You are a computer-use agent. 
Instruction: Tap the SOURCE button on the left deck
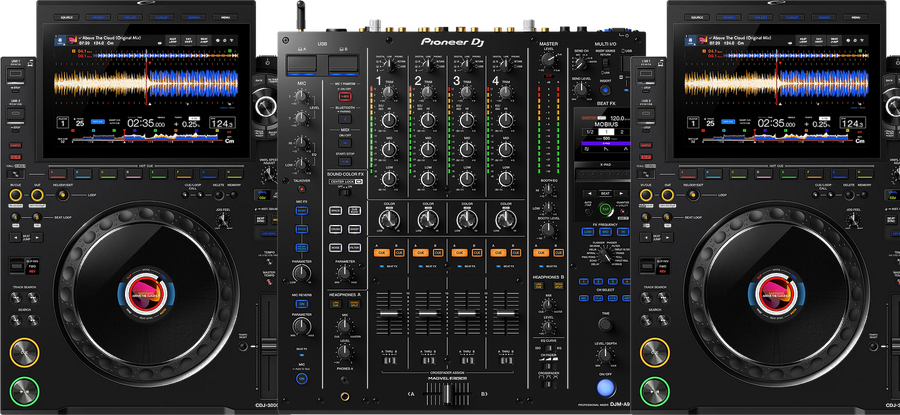point(65,17)
